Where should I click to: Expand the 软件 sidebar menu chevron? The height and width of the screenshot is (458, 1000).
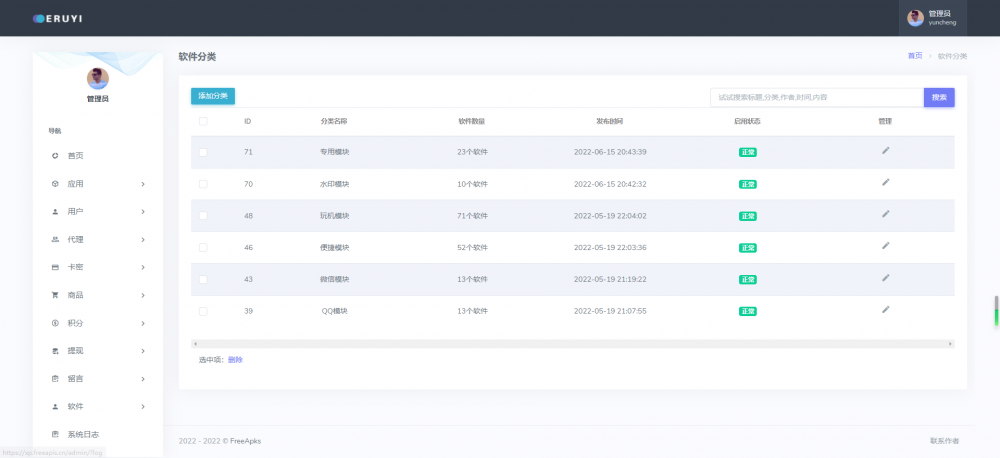[x=143, y=407]
